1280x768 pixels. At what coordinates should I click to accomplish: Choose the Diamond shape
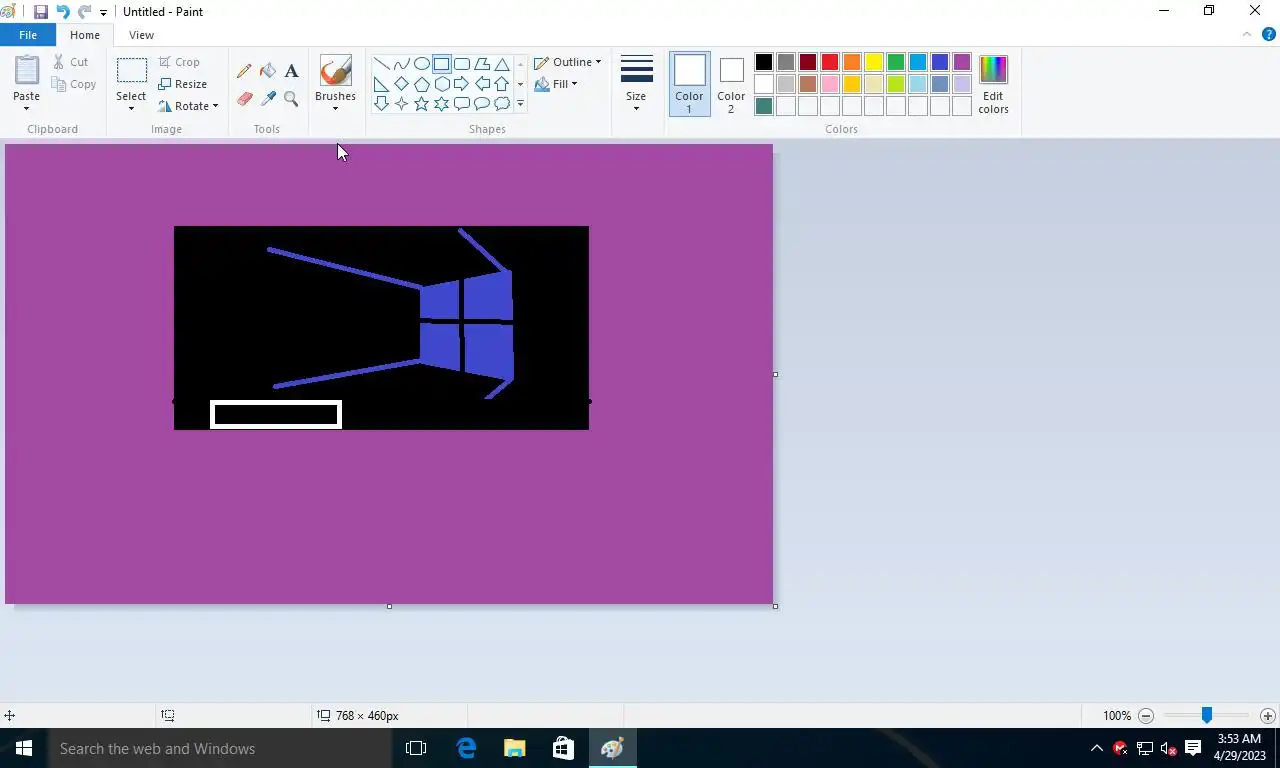pos(401,84)
